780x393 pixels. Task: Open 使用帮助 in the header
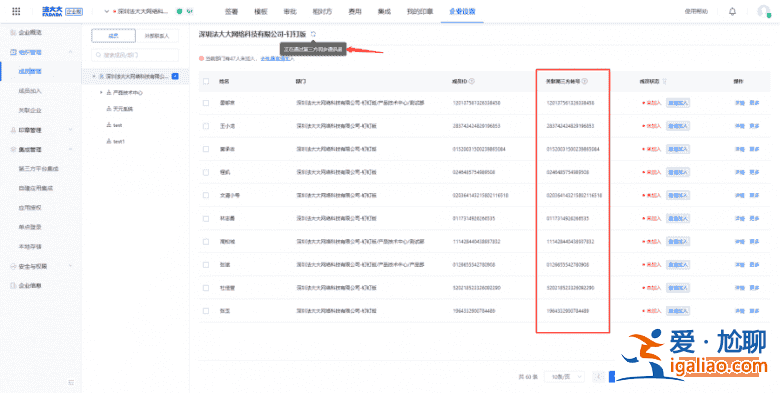696,11
